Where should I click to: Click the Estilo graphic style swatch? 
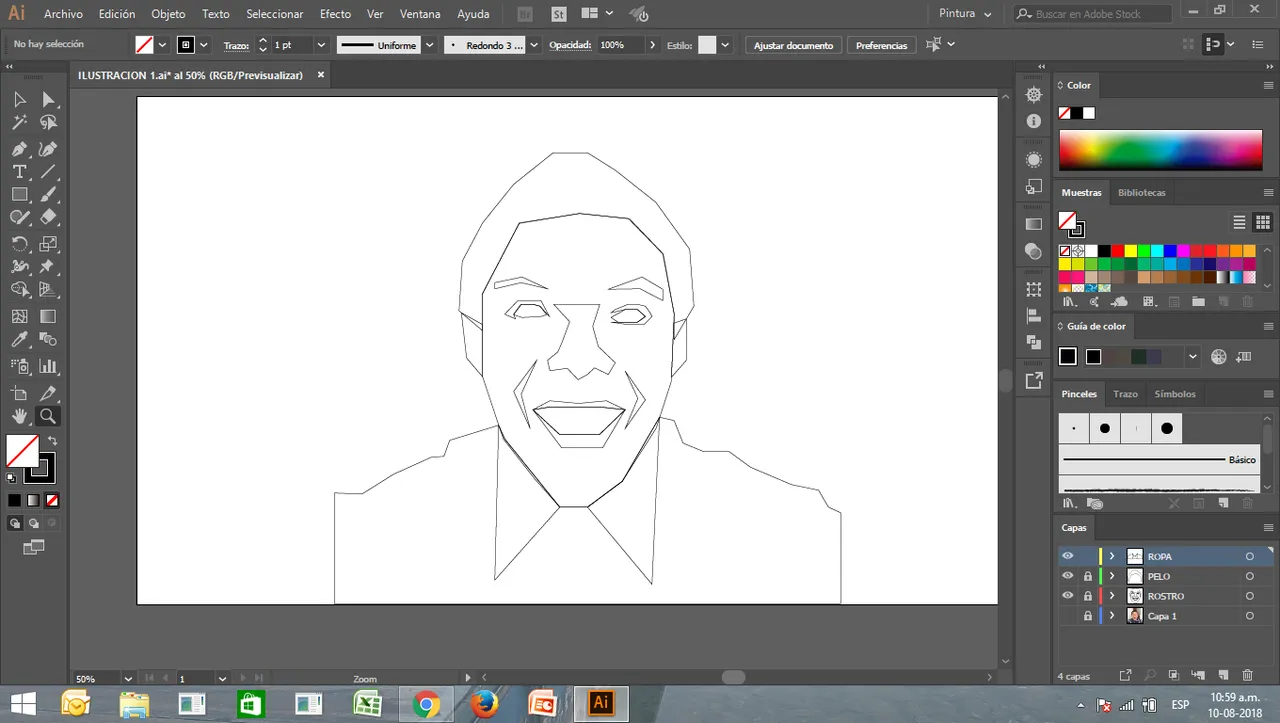707,45
